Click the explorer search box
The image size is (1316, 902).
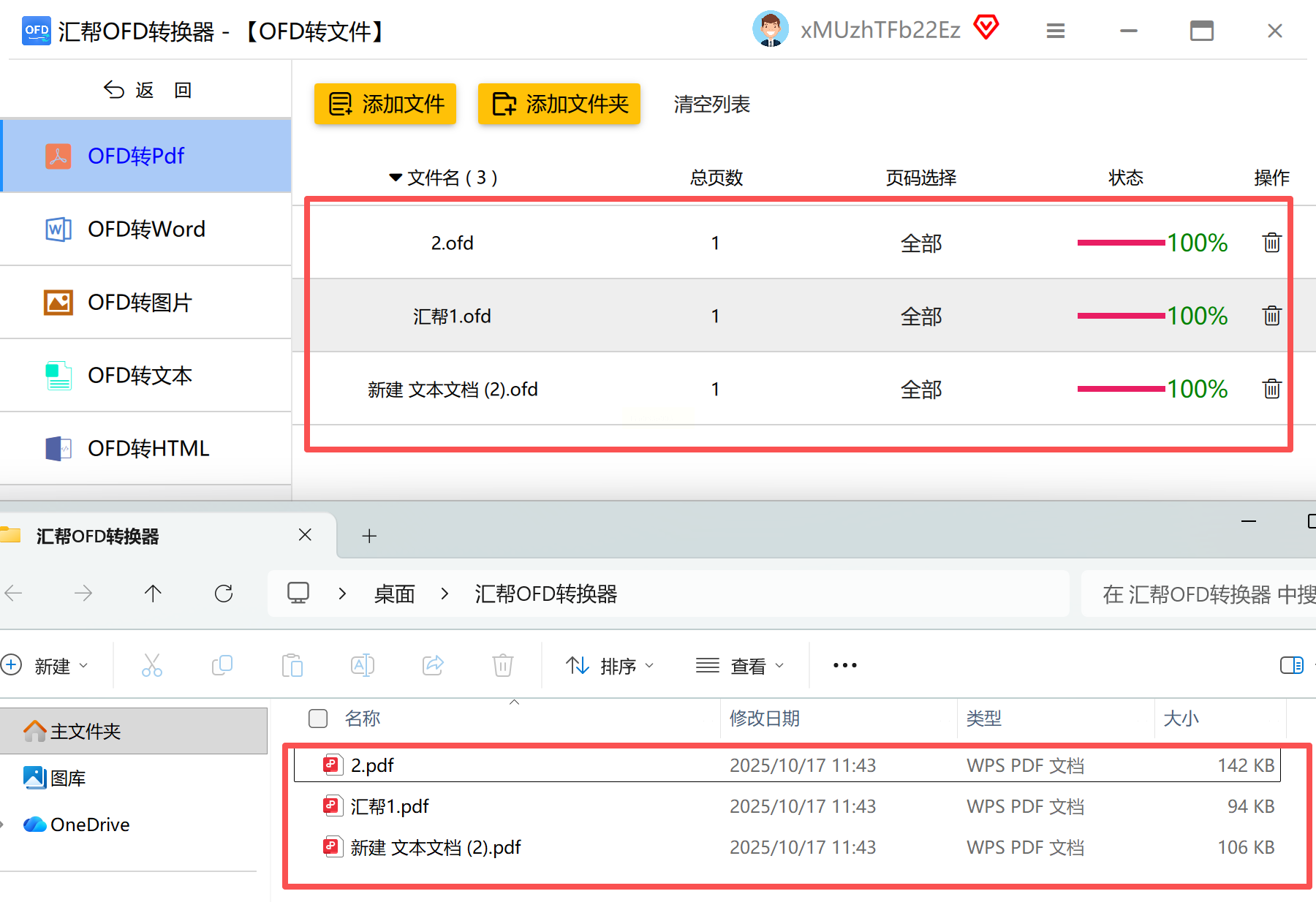[x=1199, y=594]
